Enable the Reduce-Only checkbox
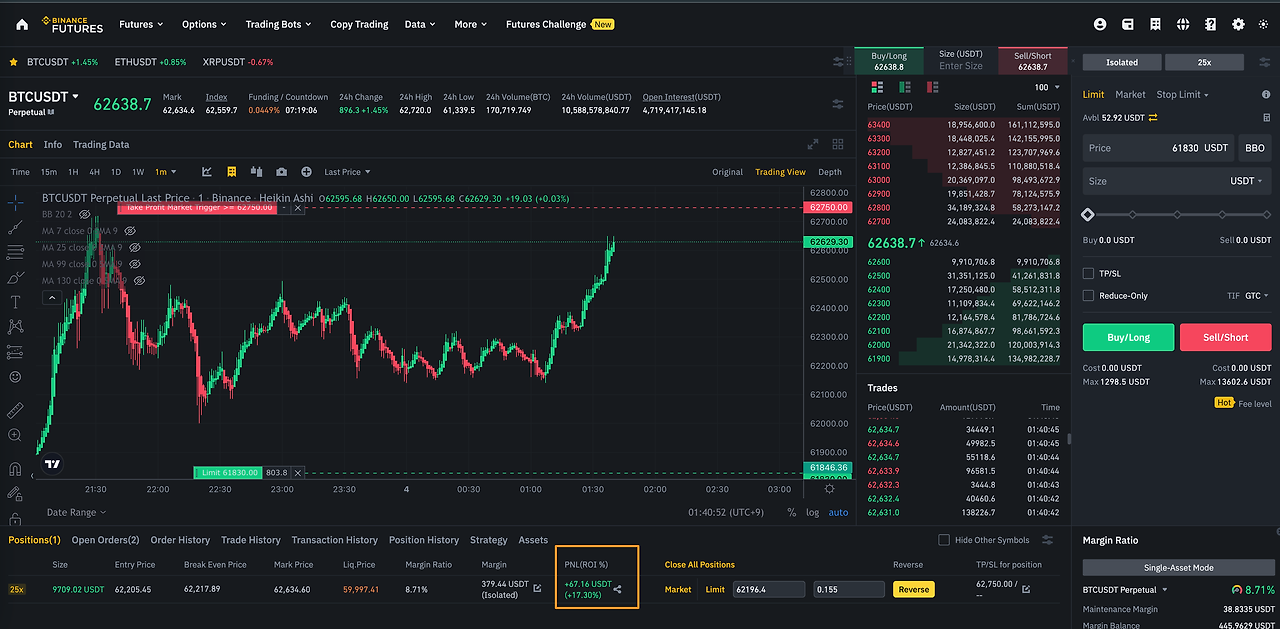Screen dimensions: 1280x629 [x=1088, y=296]
